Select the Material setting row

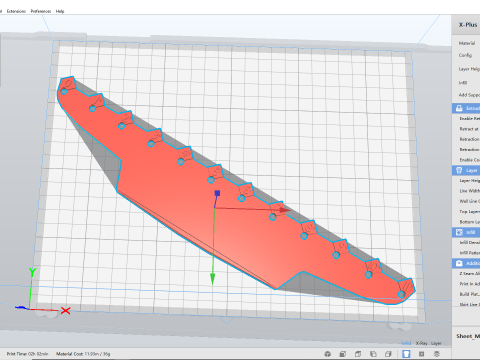click(467, 43)
